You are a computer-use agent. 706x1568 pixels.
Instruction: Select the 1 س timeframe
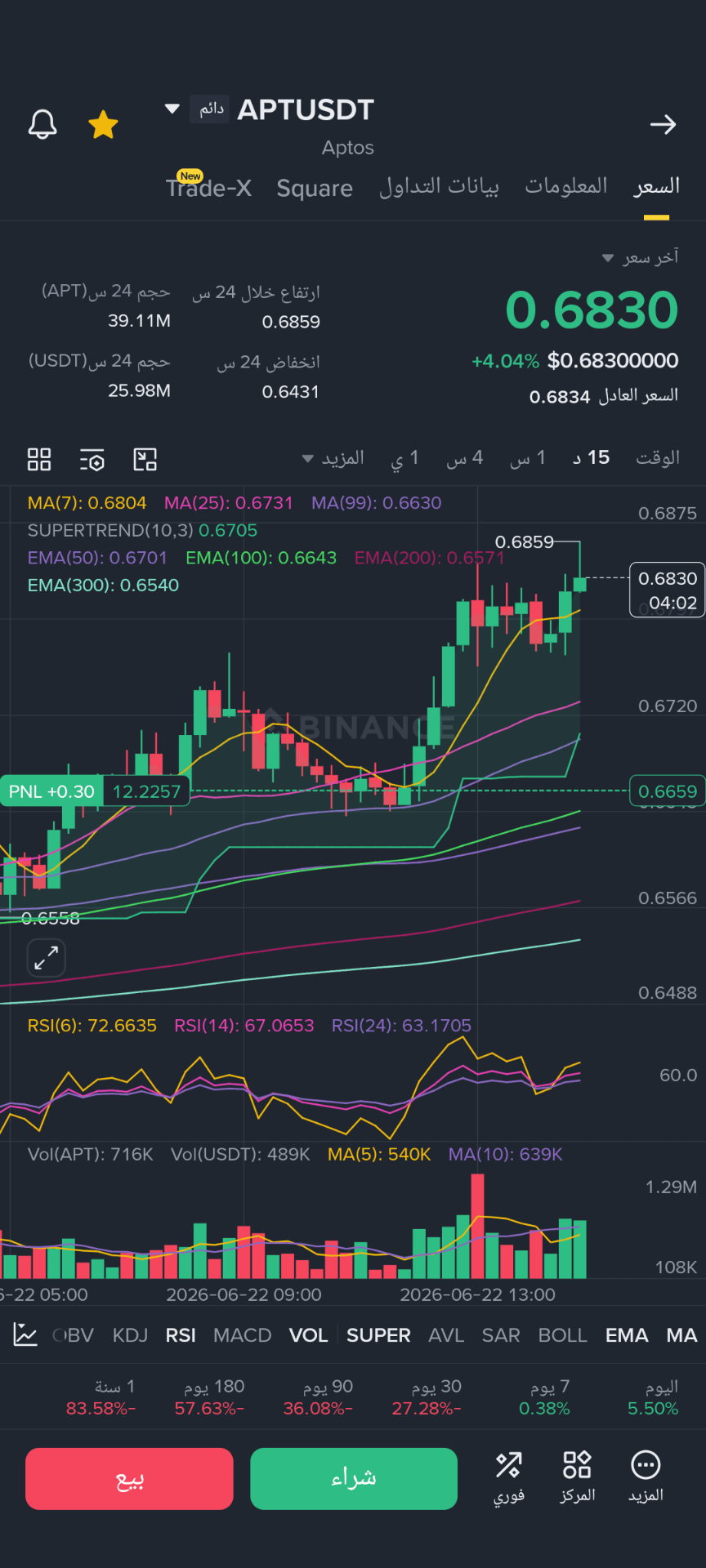(x=528, y=458)
